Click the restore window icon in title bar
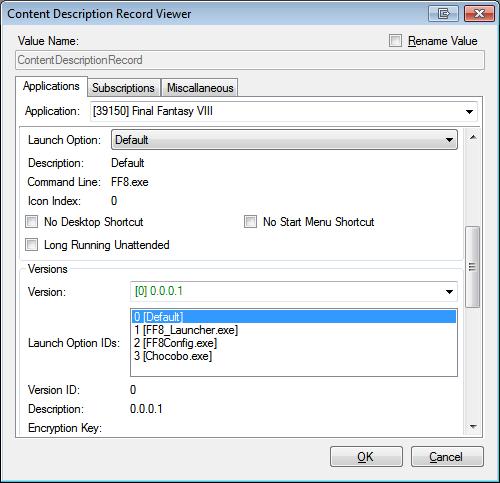500x483 pixels. point(443,14)
